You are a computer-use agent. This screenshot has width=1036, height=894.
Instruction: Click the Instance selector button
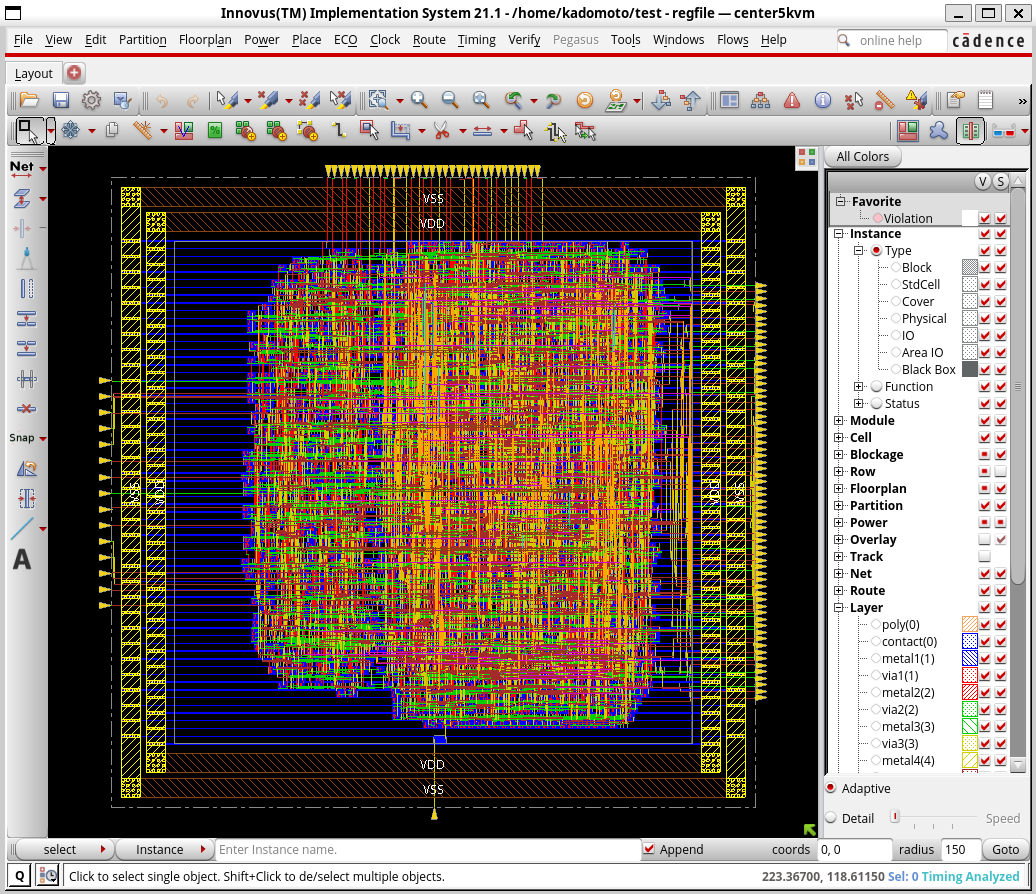point(165,849)
